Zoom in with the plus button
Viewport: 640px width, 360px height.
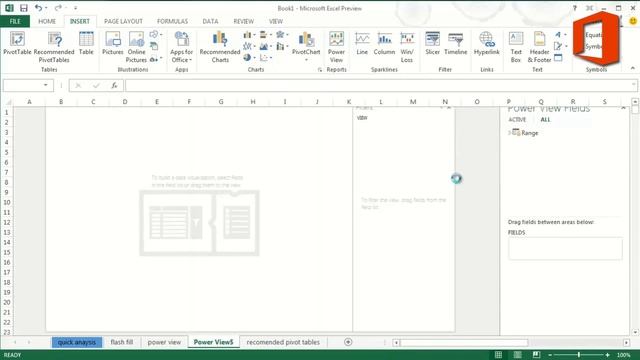pos(608,355)
